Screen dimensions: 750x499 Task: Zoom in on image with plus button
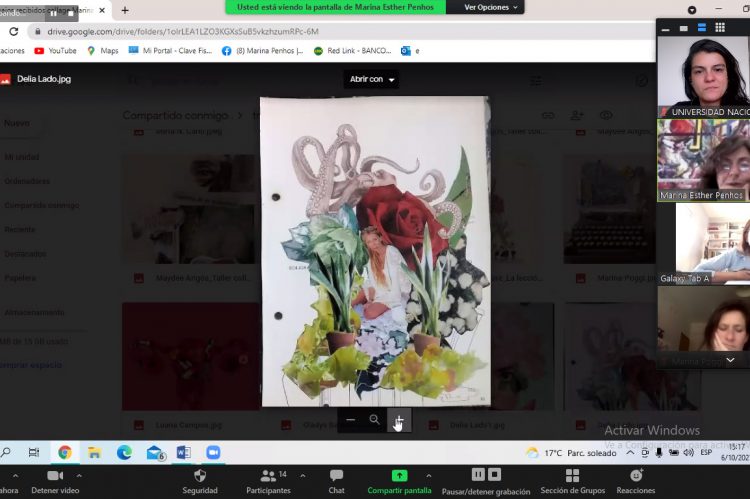[x=399, y=421]
